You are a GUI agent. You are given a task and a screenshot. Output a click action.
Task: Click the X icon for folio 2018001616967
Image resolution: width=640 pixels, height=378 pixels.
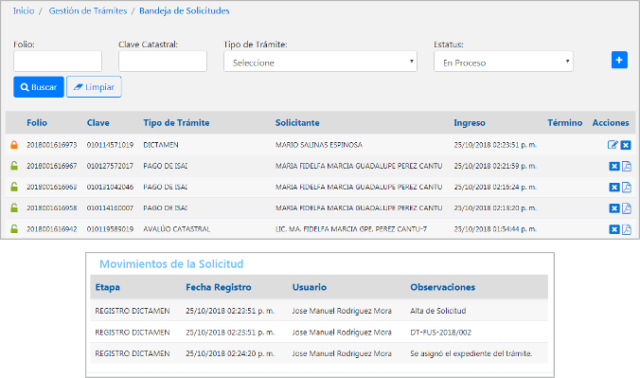click(614, 166)
